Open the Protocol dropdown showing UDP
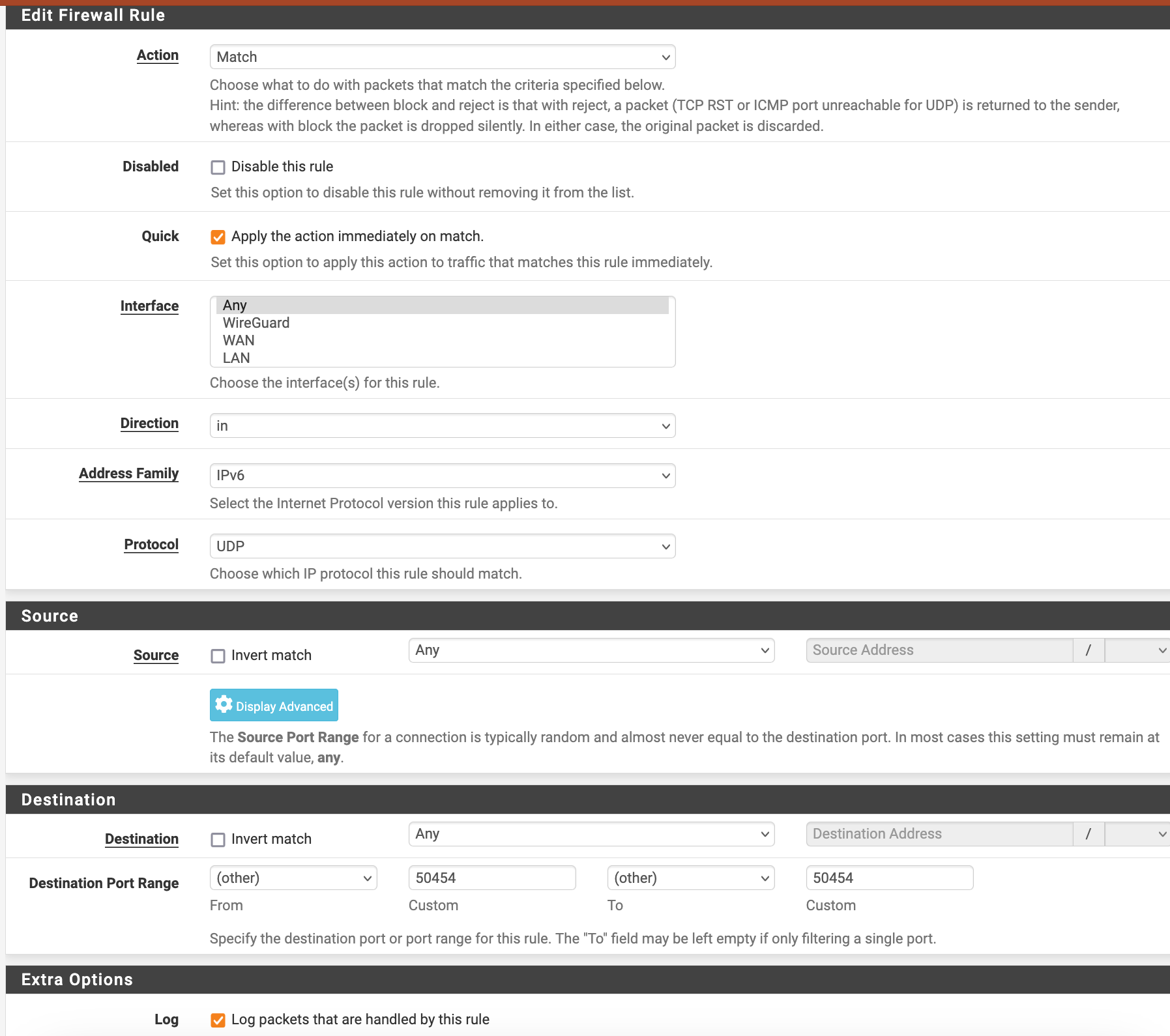The height and width of the screenshot is (1036, 1170). [443, 546]
